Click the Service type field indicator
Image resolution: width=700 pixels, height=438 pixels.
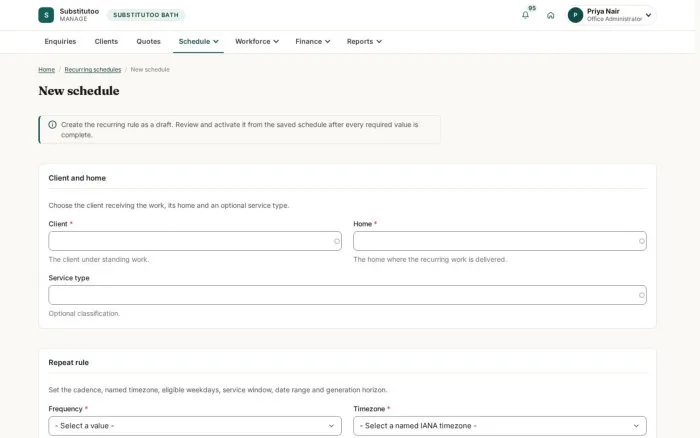642,295
